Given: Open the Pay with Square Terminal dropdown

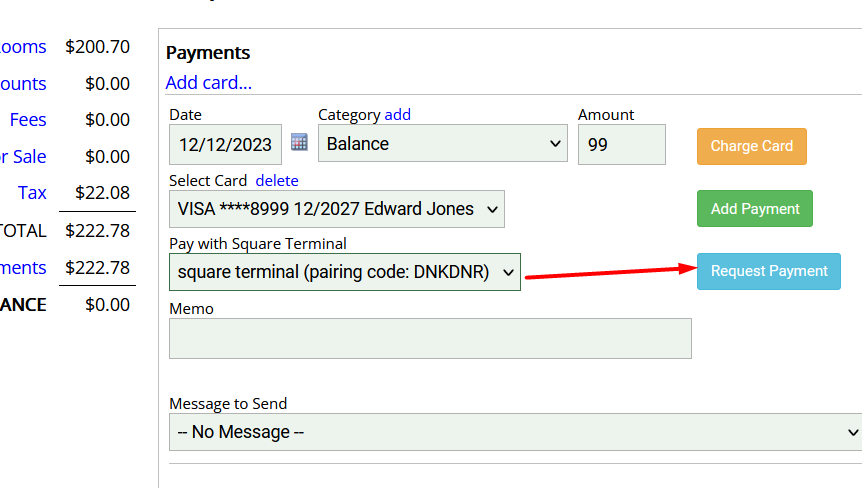Looking at the screenshot, I should [344, 272].
